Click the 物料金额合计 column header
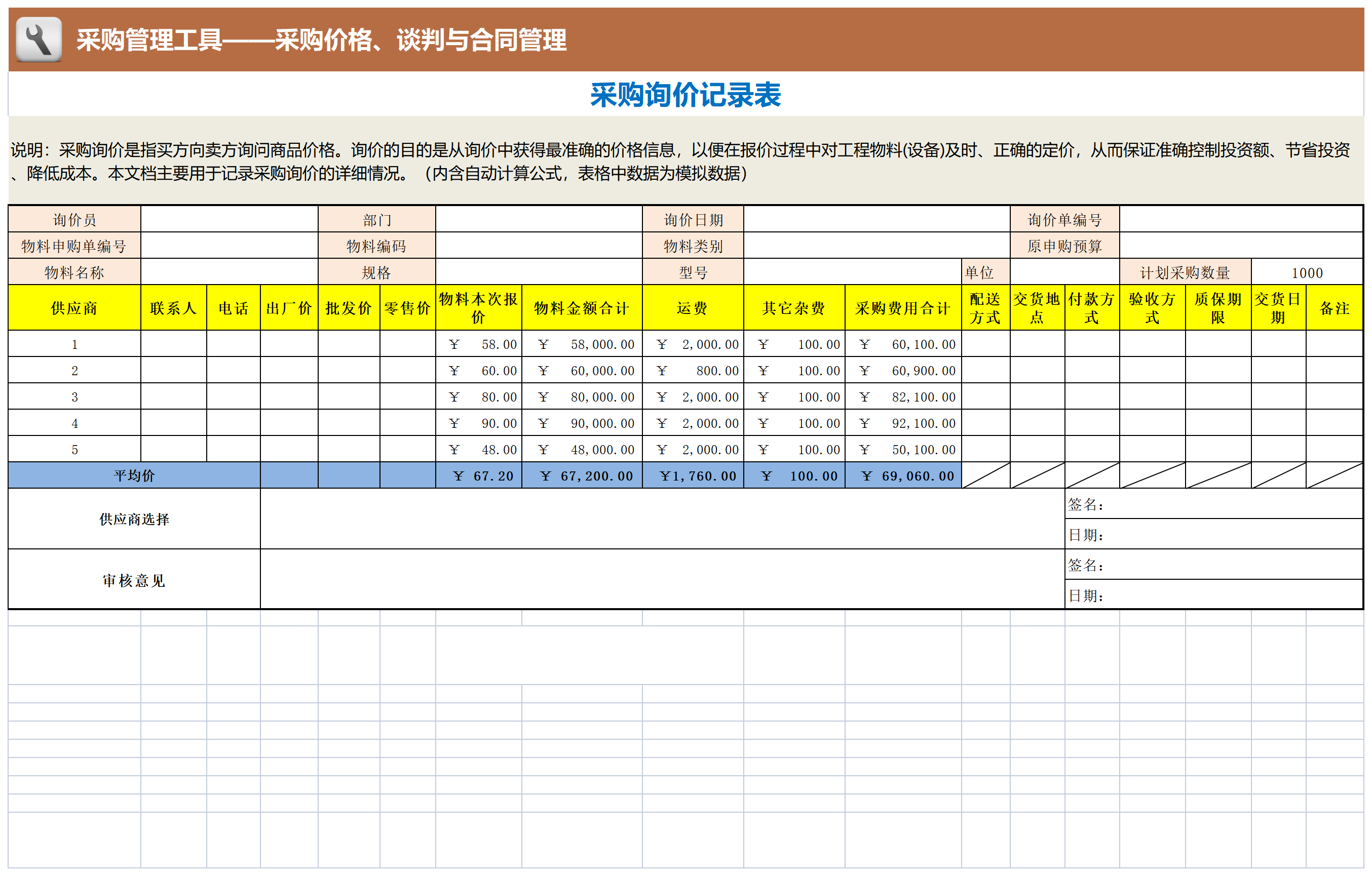The image size is (1372, 876). (x=582, y=307)
